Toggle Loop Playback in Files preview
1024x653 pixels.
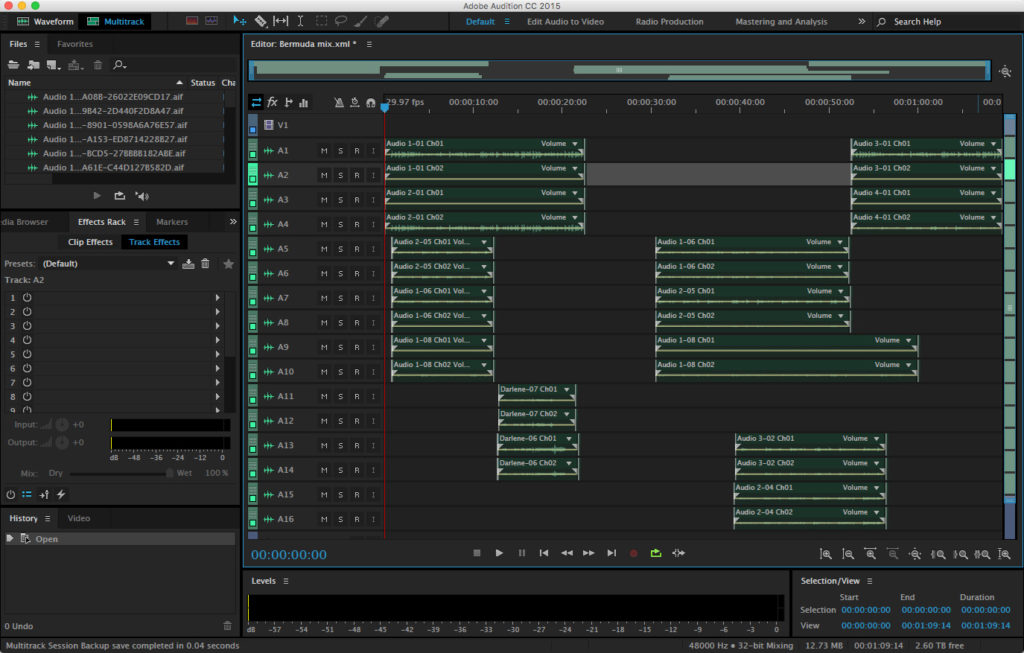[x=120, y=195]
